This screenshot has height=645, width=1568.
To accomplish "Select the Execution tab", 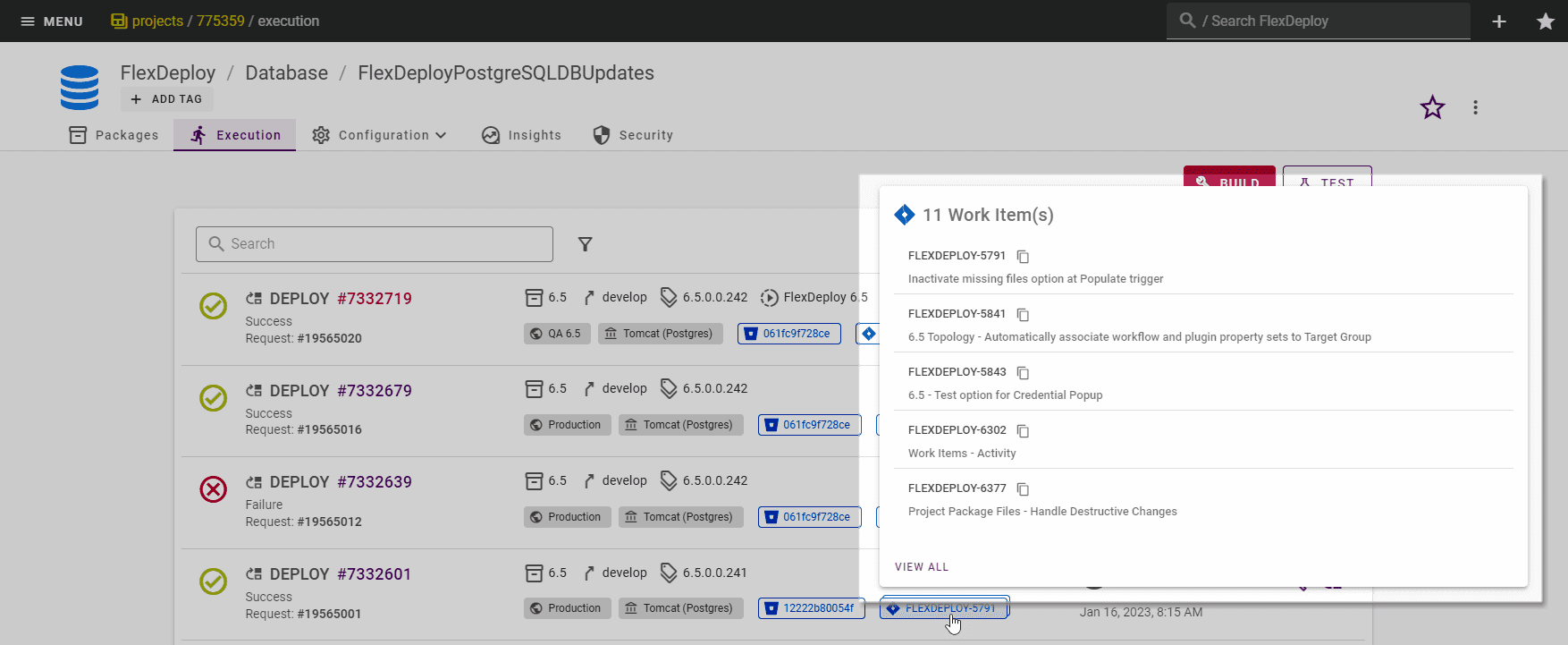I will pyautogui.click(x=235, y=135).
